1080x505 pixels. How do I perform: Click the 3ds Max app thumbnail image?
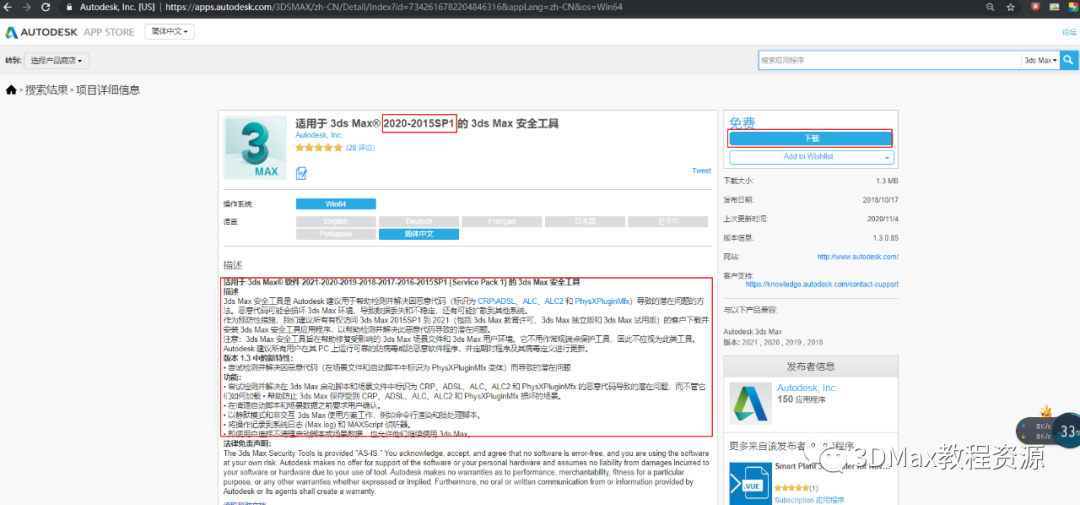[255, 147]
